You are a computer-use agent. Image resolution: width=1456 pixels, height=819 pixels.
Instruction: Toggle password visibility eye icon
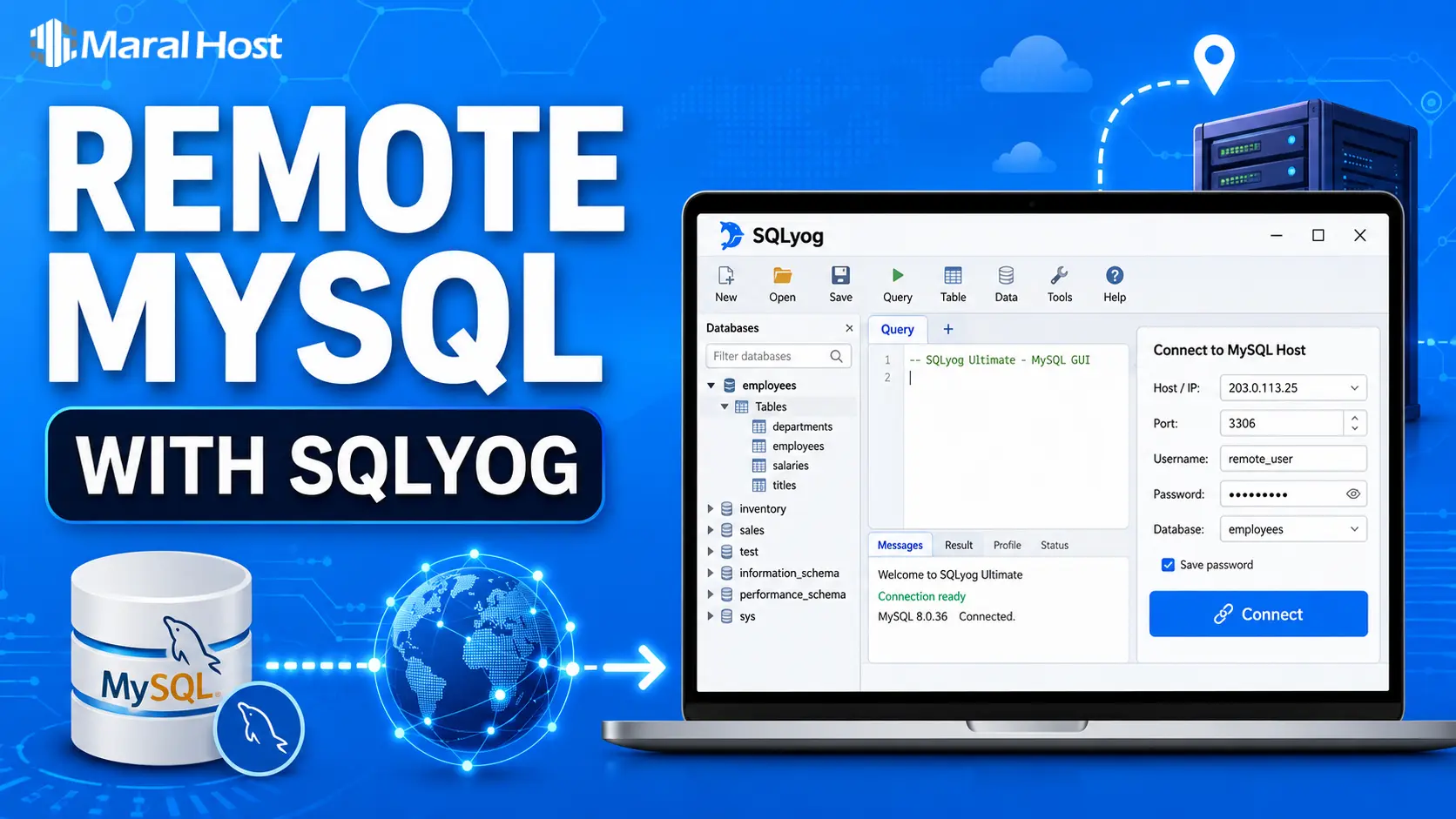(1352, 493)
